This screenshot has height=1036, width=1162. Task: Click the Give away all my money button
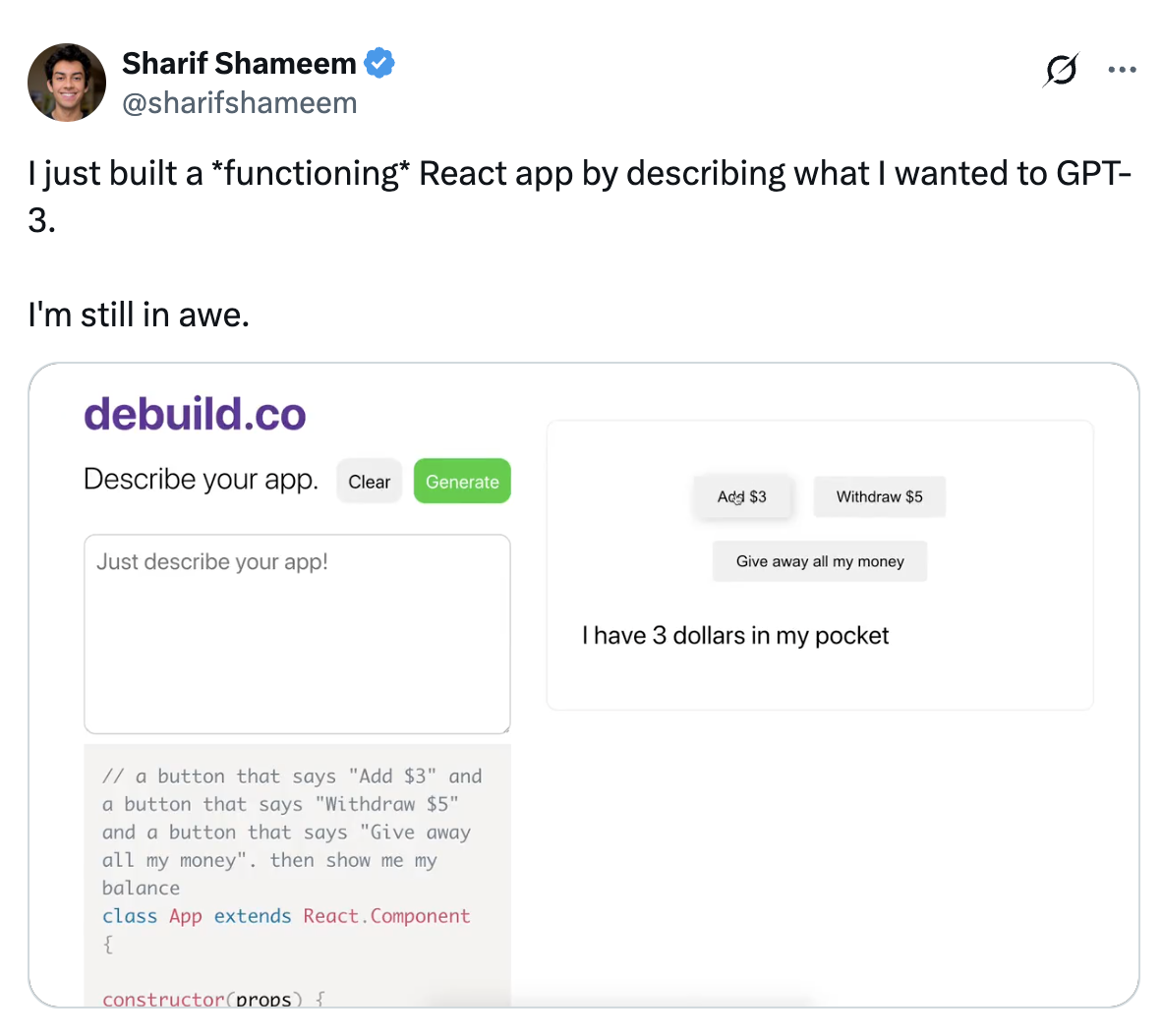click(x=820, y=561)
